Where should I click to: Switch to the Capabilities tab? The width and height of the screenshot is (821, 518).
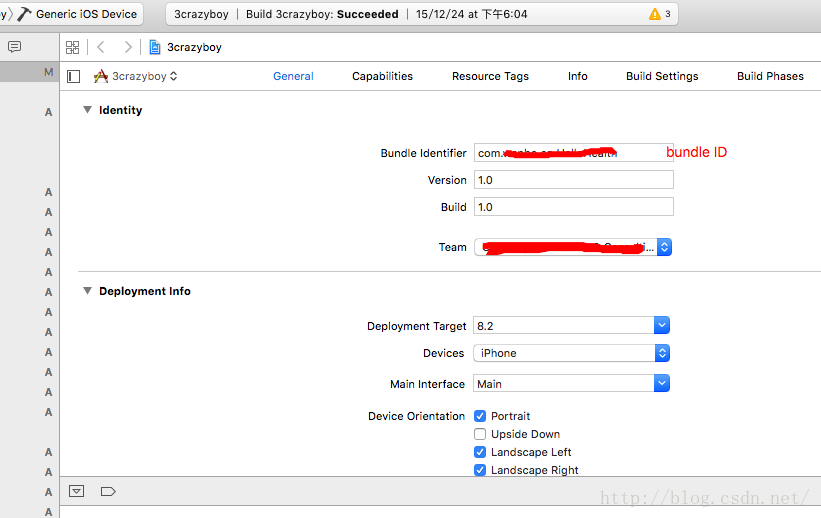pyautogui.click(x=382, y=76)
